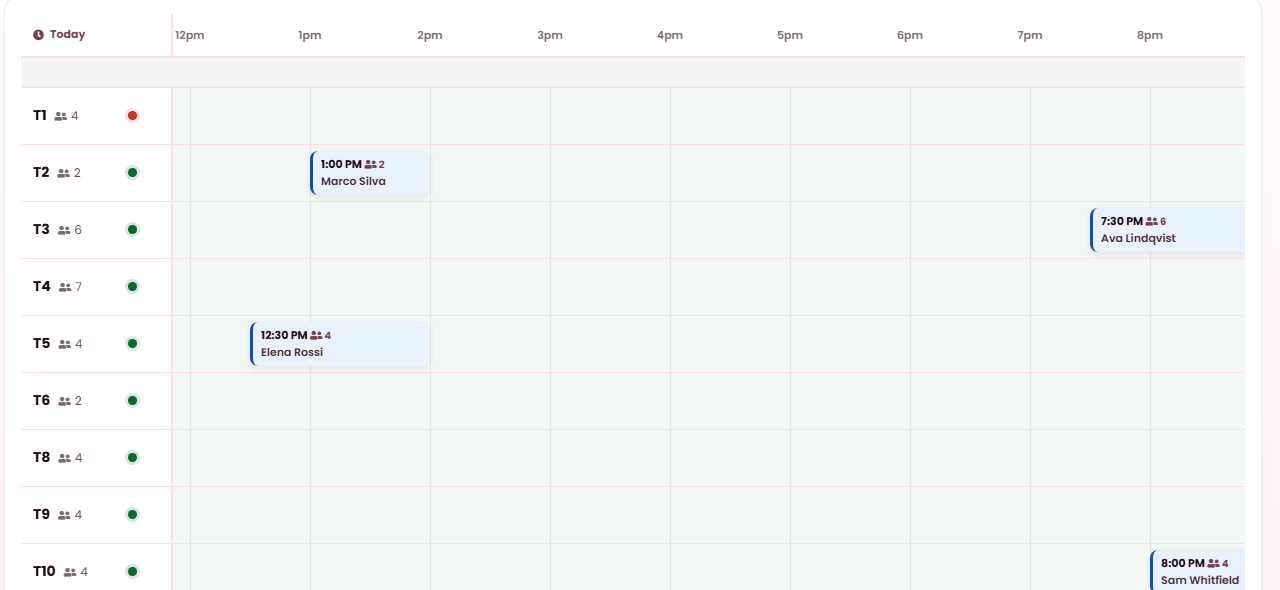Click the 12pm time header
The height and width of the screenshot is (590, 1280).
[190, 35]
